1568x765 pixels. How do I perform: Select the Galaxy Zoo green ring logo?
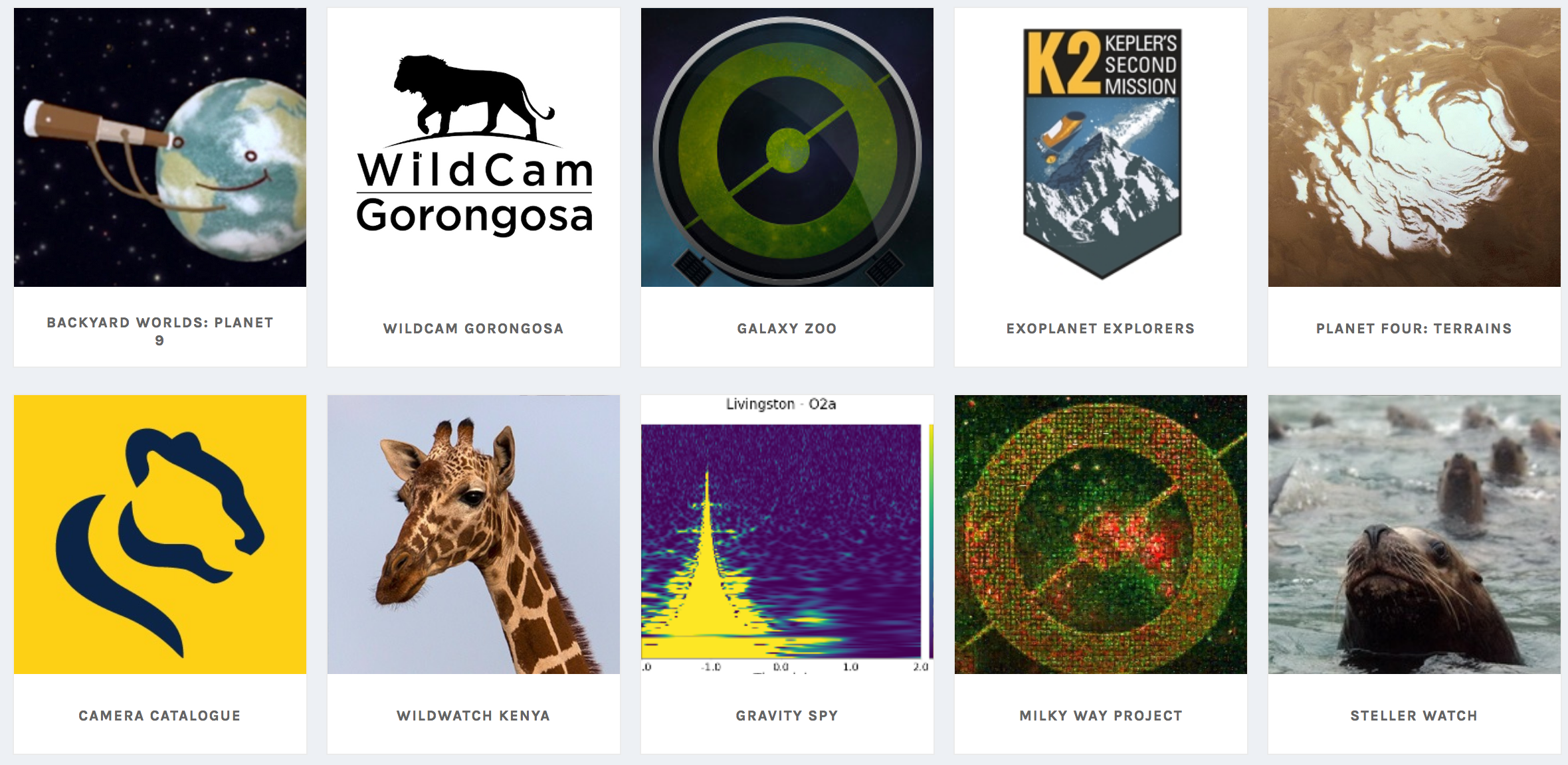click(787, 147)
